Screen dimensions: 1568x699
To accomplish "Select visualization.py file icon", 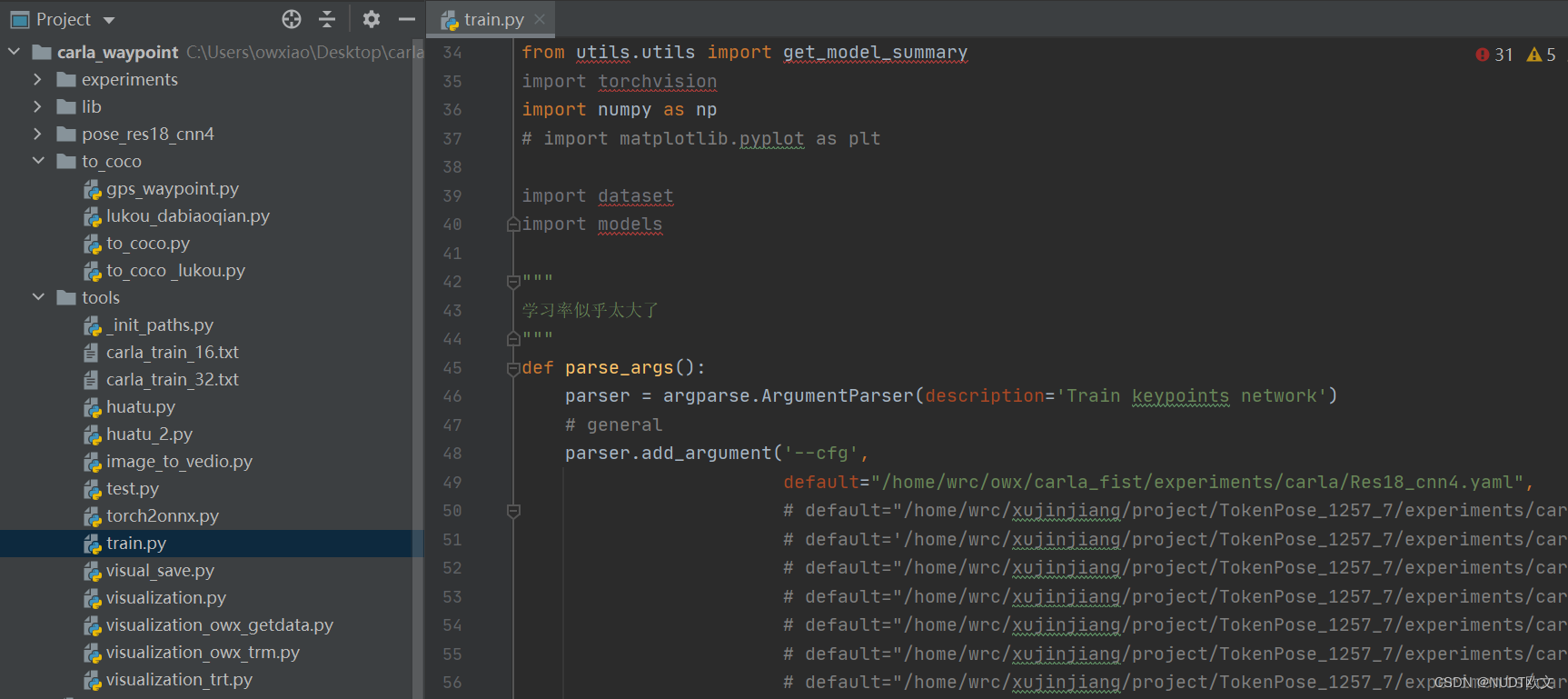I will (92, 598).
